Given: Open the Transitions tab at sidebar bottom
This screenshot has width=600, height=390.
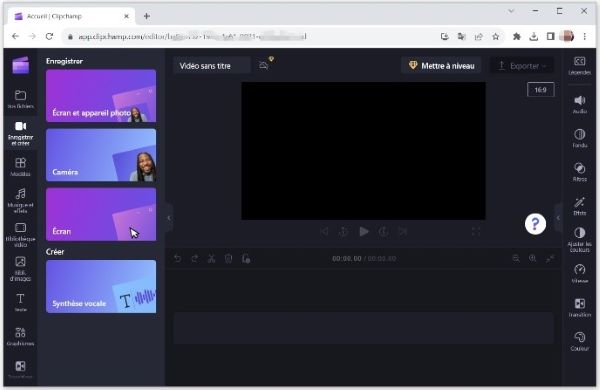Looking at the screenshot, I should pyautogui.click(x=20, y=369).
